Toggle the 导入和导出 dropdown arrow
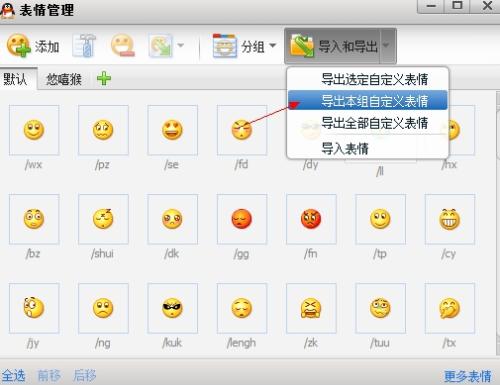 (387, 46)
